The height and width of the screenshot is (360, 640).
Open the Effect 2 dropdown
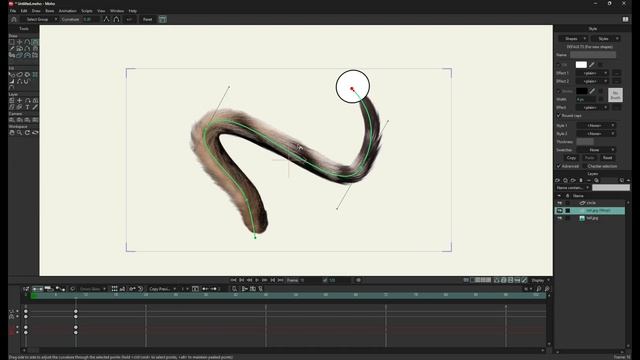(593, 81)
